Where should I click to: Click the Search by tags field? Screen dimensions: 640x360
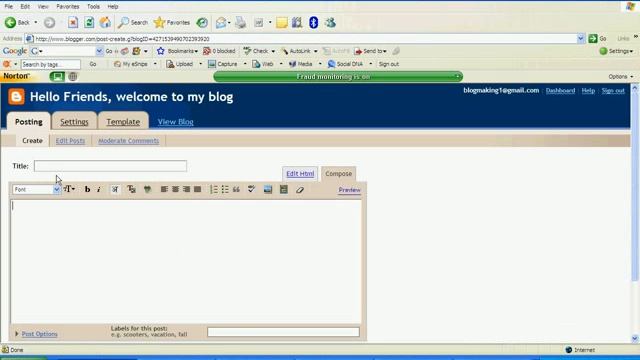pos(51,64)
